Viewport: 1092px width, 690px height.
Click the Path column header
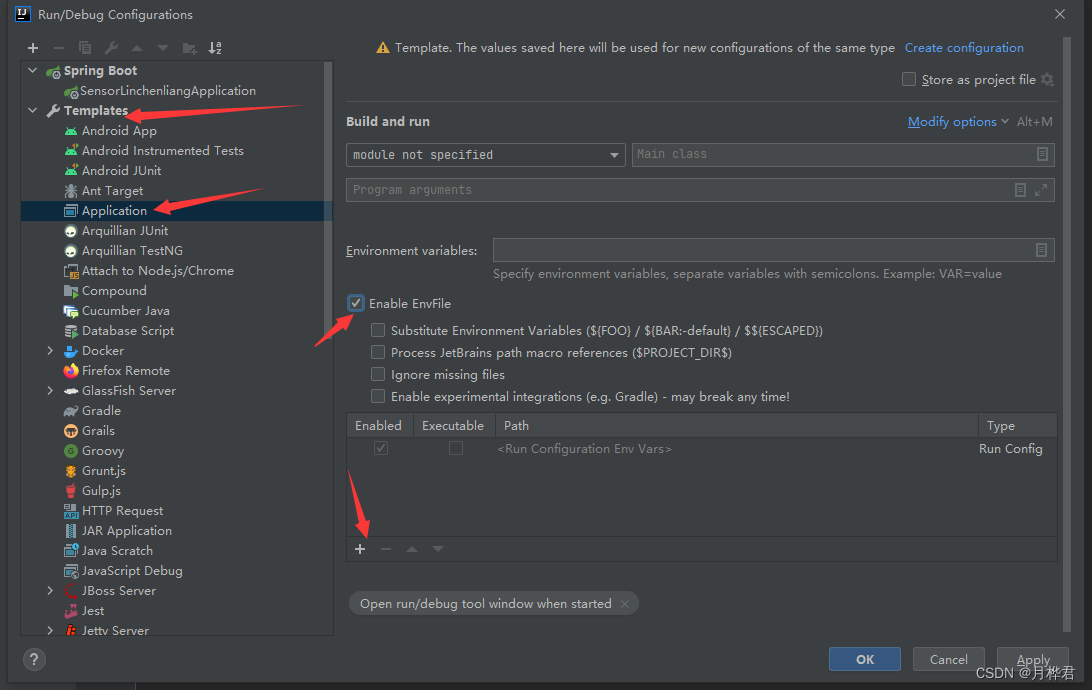pyautogui.click(x=736, y=425)
